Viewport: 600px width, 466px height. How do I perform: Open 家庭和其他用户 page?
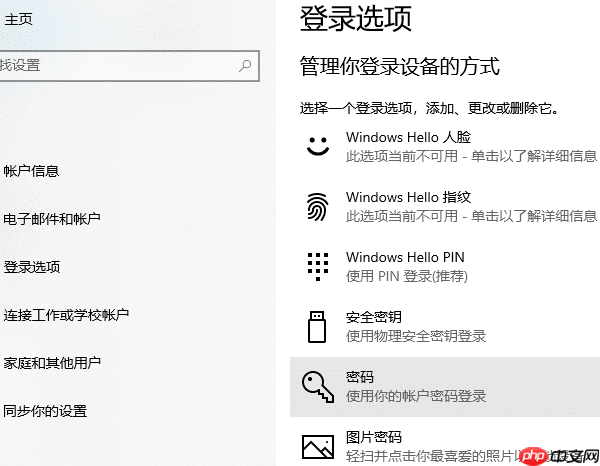click(52, 363)
